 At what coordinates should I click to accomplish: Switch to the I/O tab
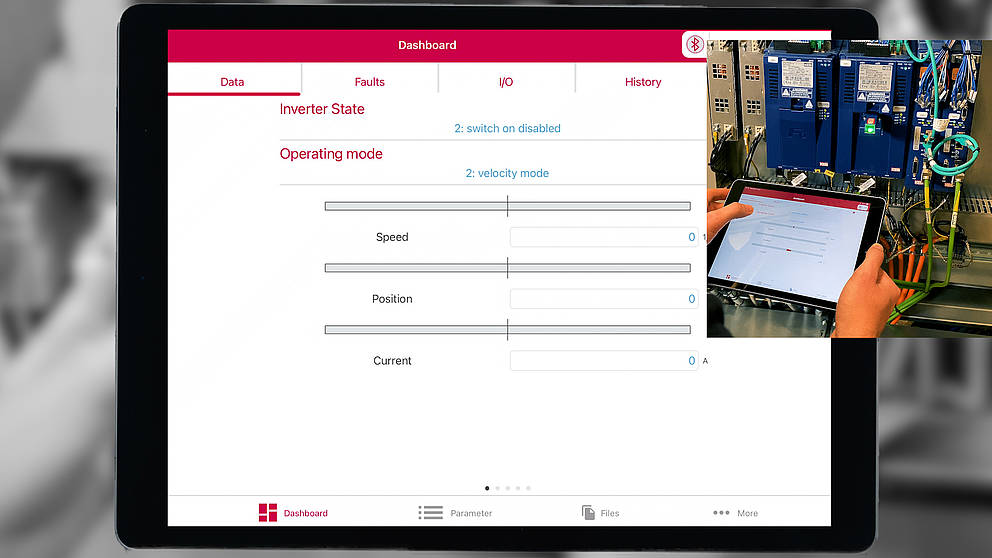[x=506, y=82]
